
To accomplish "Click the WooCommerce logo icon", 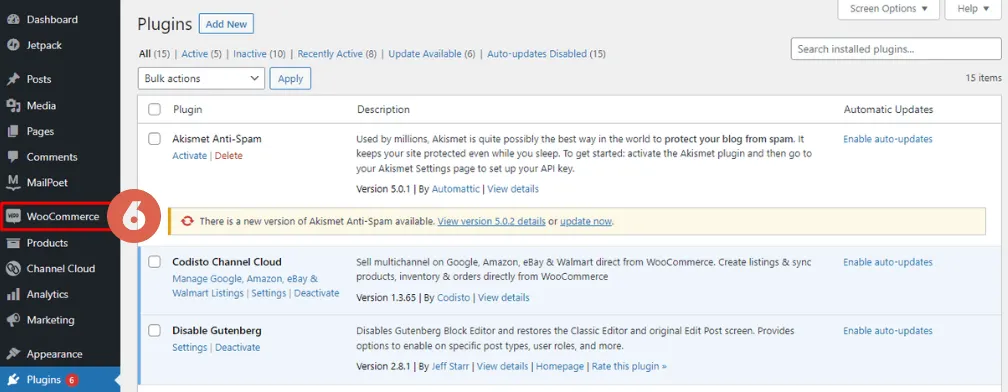I will tap(13, 217).
